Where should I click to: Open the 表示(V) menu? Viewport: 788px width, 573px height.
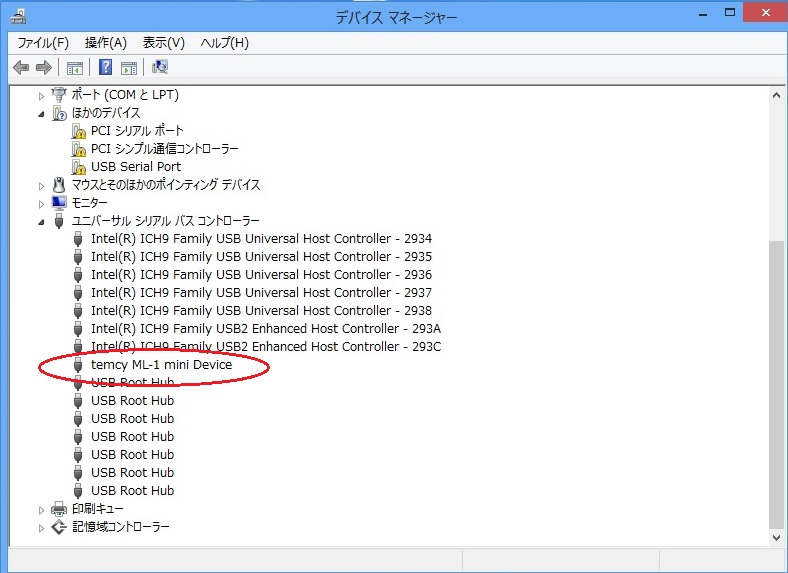[x=163, y=43]
